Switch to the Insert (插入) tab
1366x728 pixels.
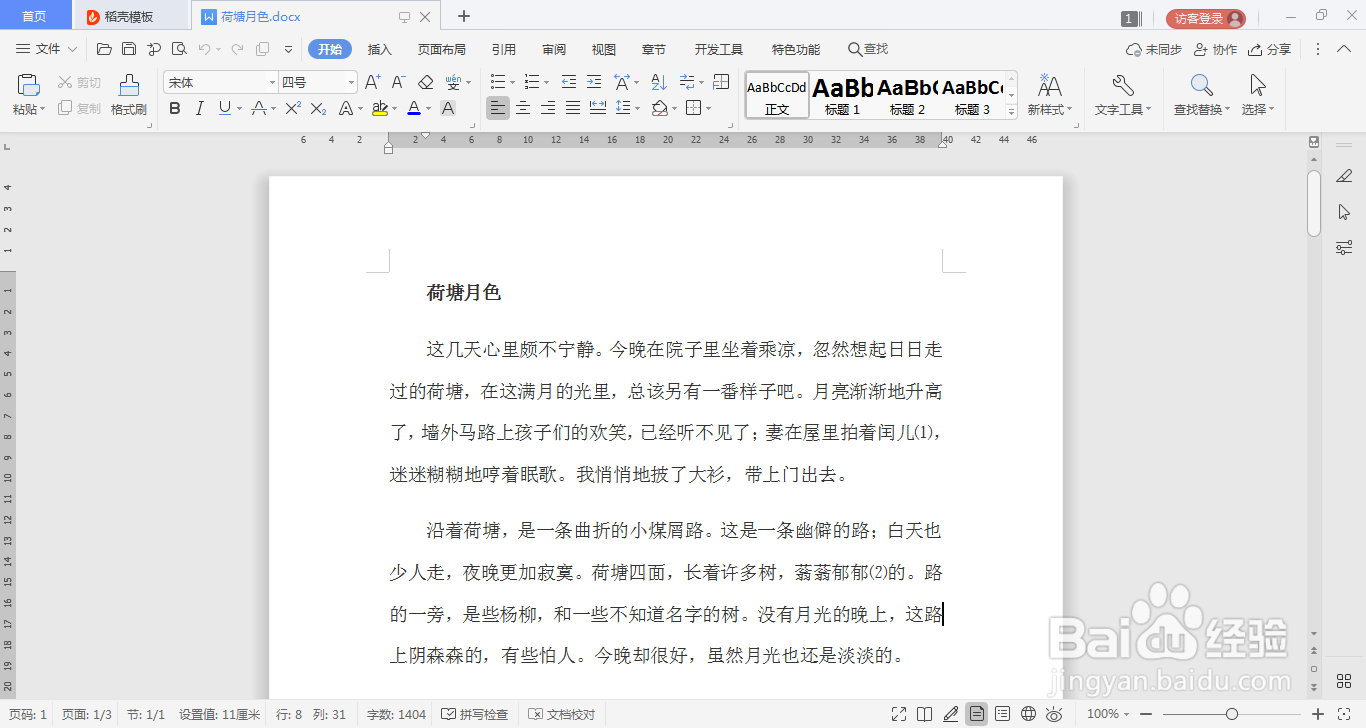click(x=380, y=49)
